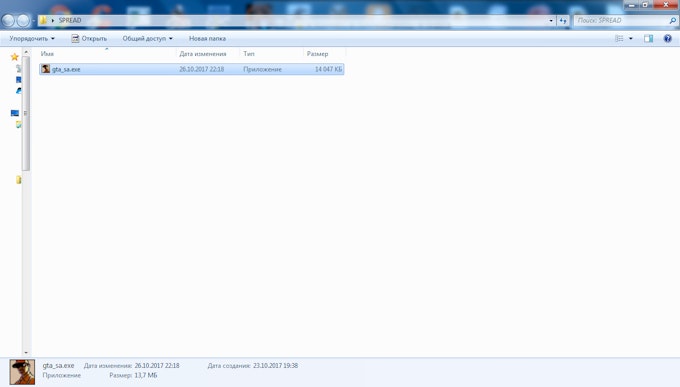The width and height of the screenshot is (680, 387).
Task: Select gta_sa.exe file name in list
Action: point(66,69)
